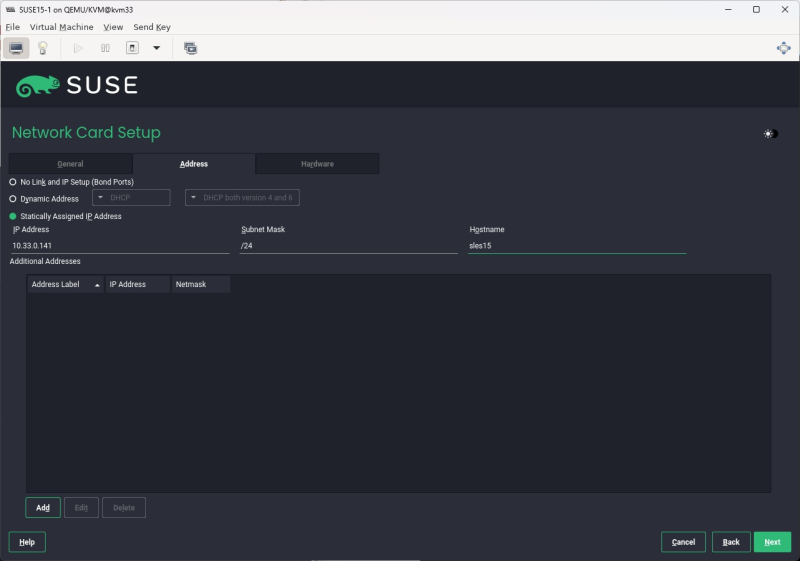Click the shut down VM icon

(132, 48)
